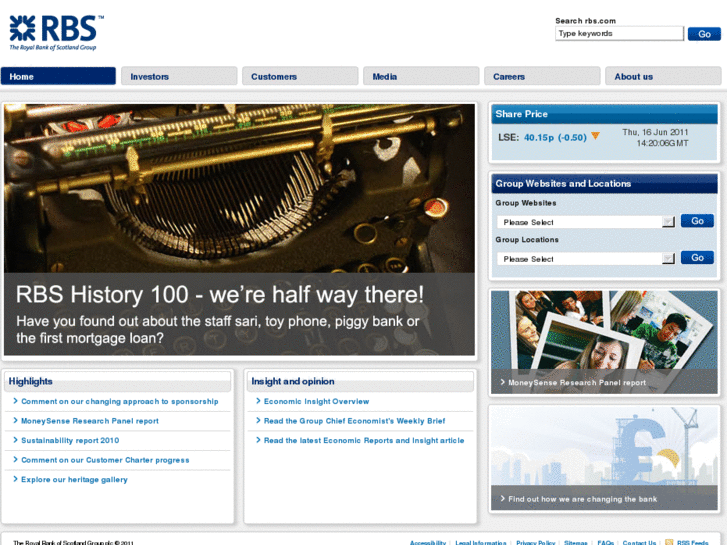Click chevron beside Economic Insight Overview
The height and width of the screenshot is (545, 727).
(x=258, y=401)
